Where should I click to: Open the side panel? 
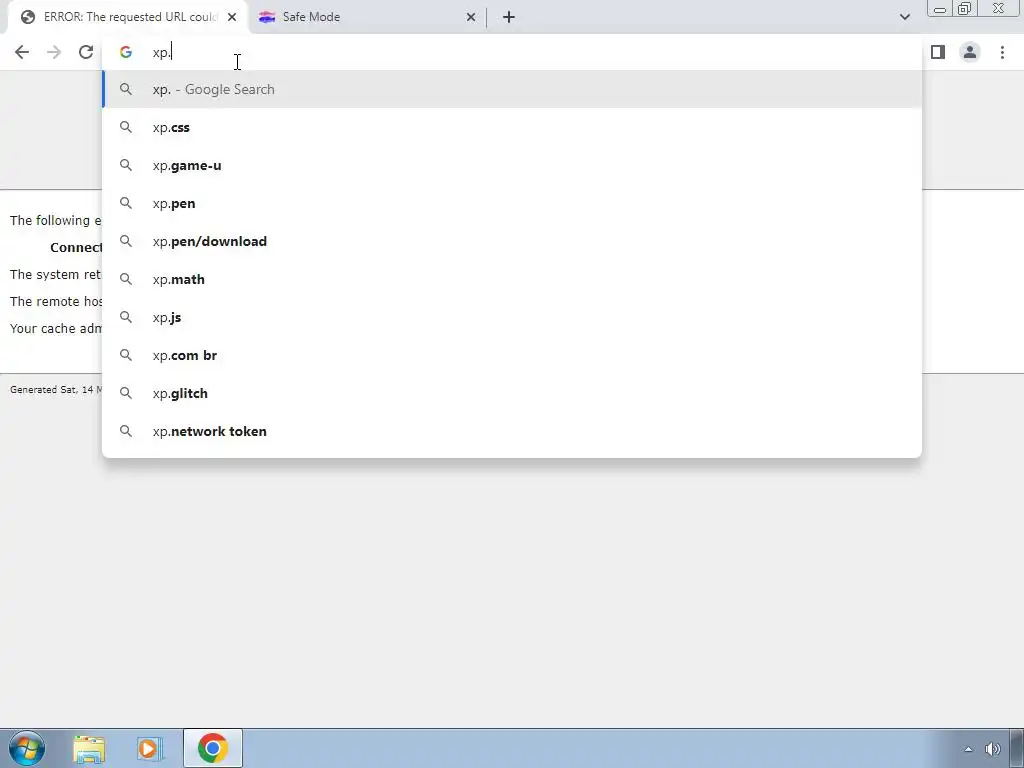(x=938, y=52)
